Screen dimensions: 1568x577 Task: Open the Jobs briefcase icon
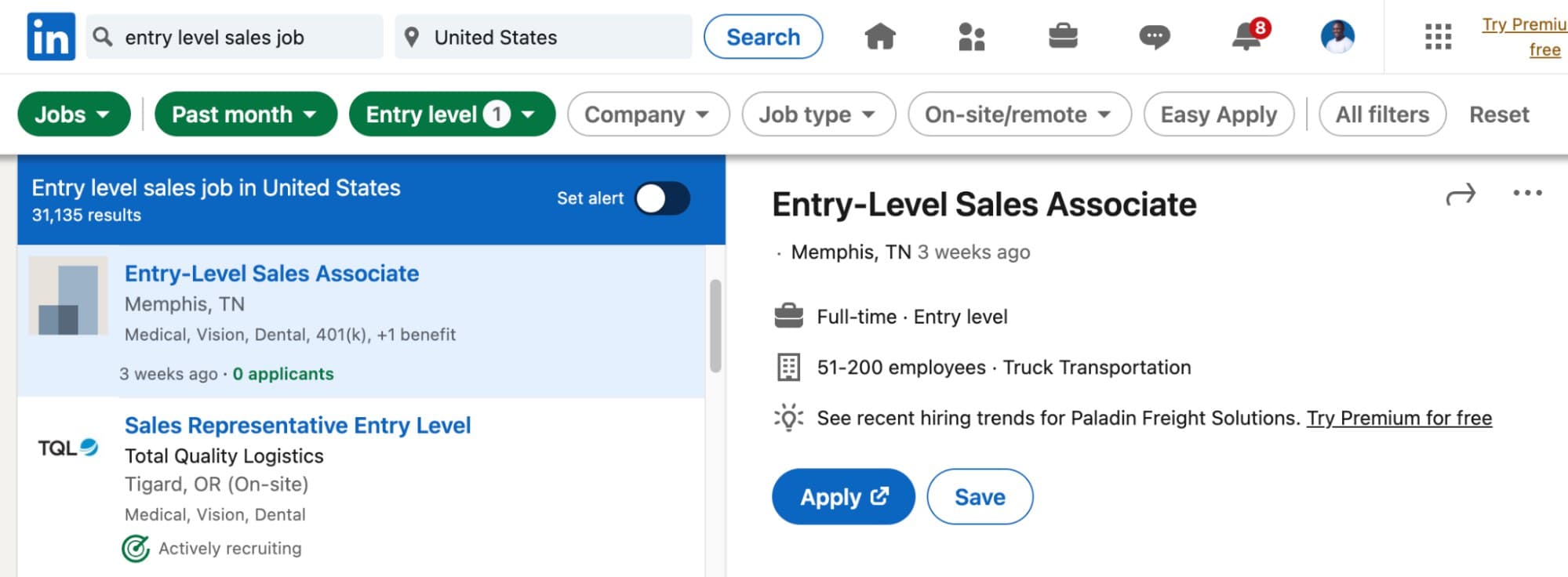click(x=1063, y=37)
